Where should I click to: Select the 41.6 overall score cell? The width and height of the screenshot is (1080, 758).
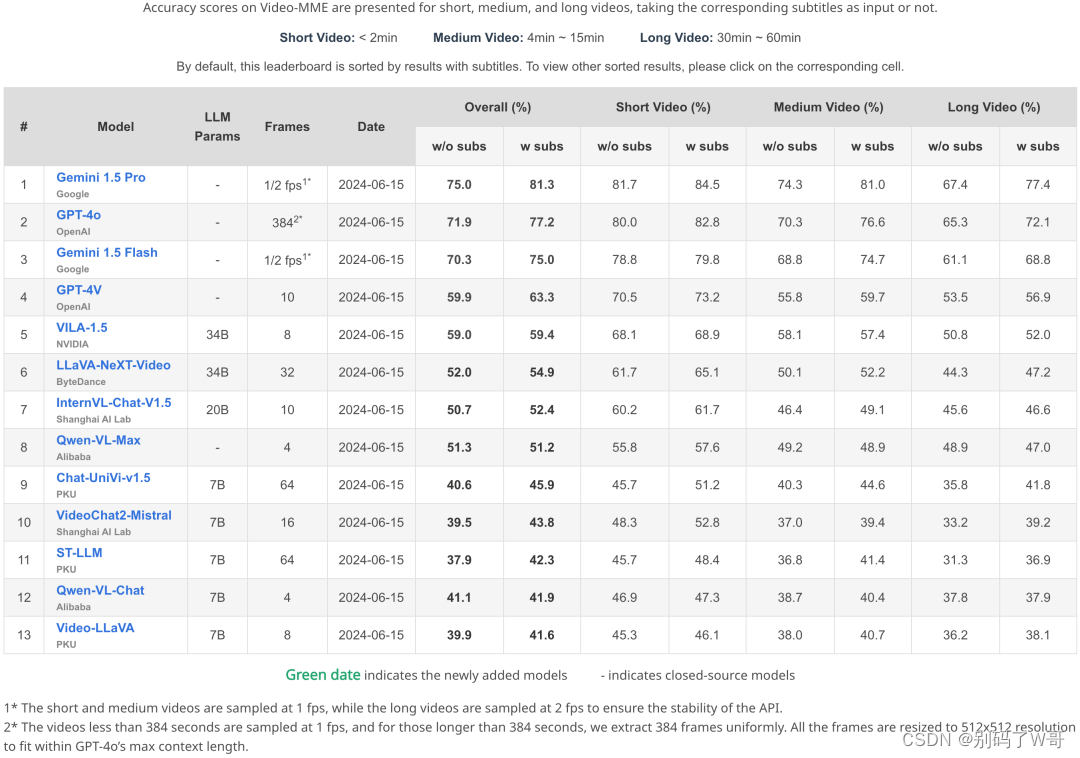click(x=542, y=635)
